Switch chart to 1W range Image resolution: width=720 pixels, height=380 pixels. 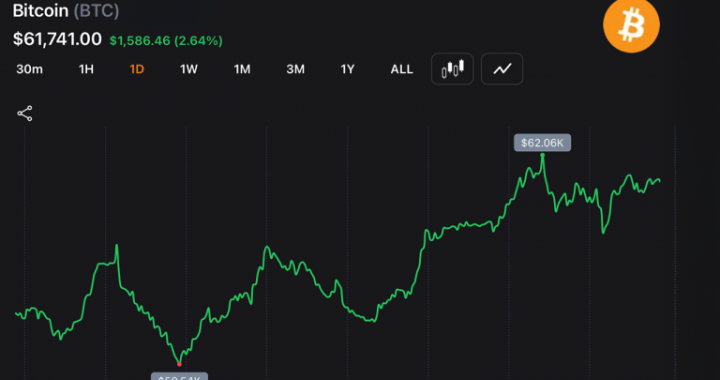(x=188, y=69)
